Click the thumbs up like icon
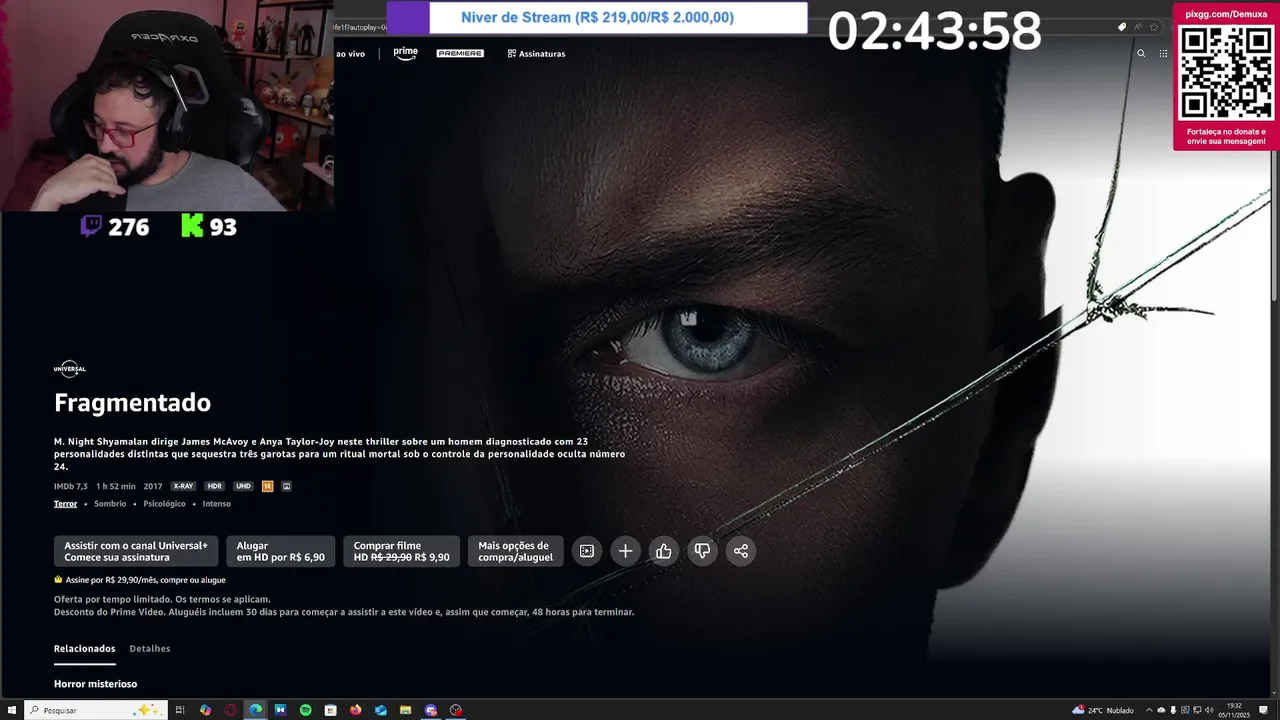1280x720 pixels. (x=664, y=551)
